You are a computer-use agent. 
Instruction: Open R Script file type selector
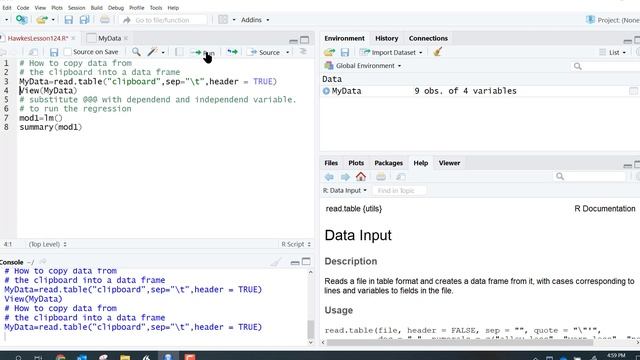[x=296, y=244]
